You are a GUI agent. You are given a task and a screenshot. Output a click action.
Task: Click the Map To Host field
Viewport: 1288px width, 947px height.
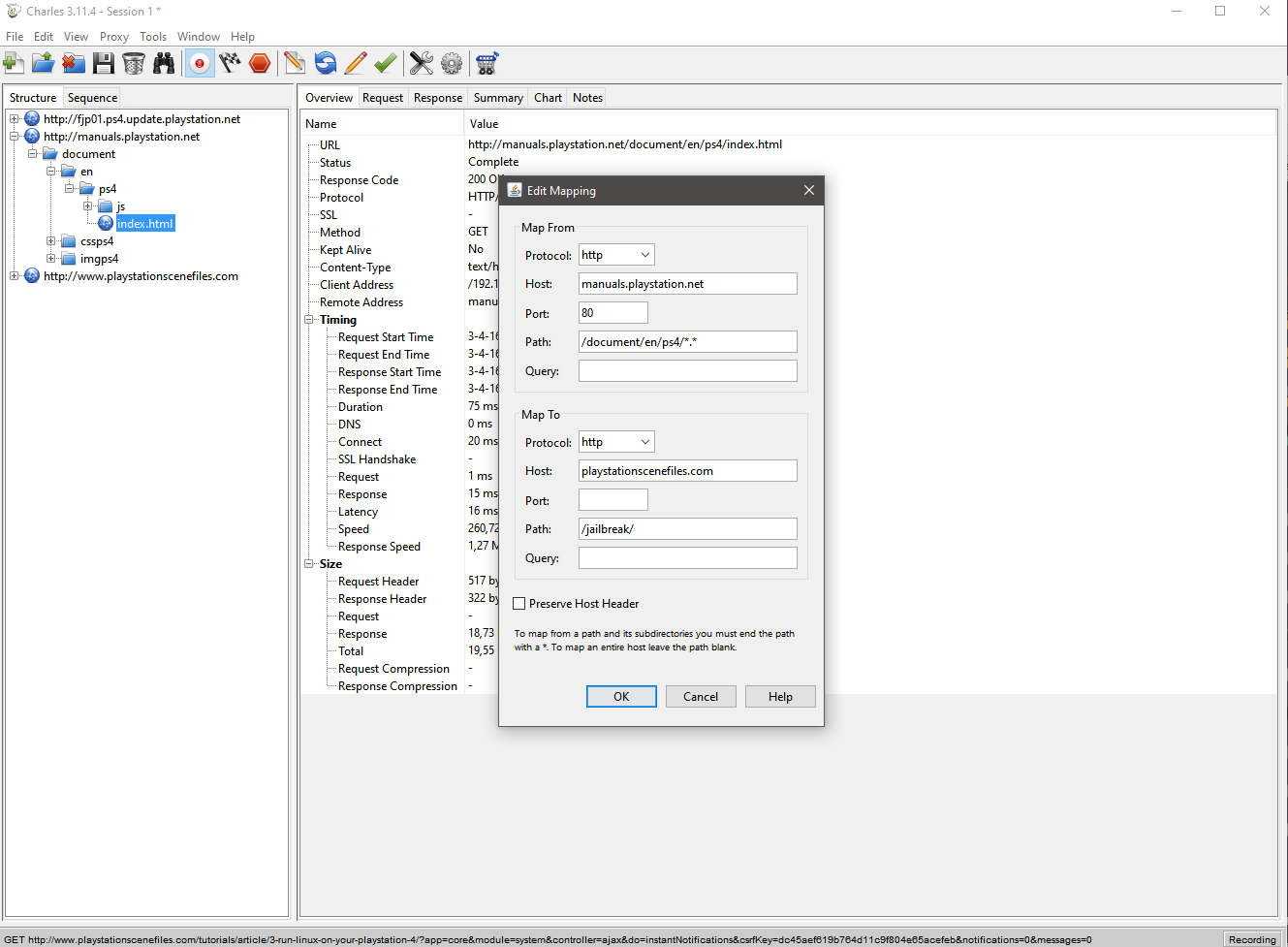688,471
